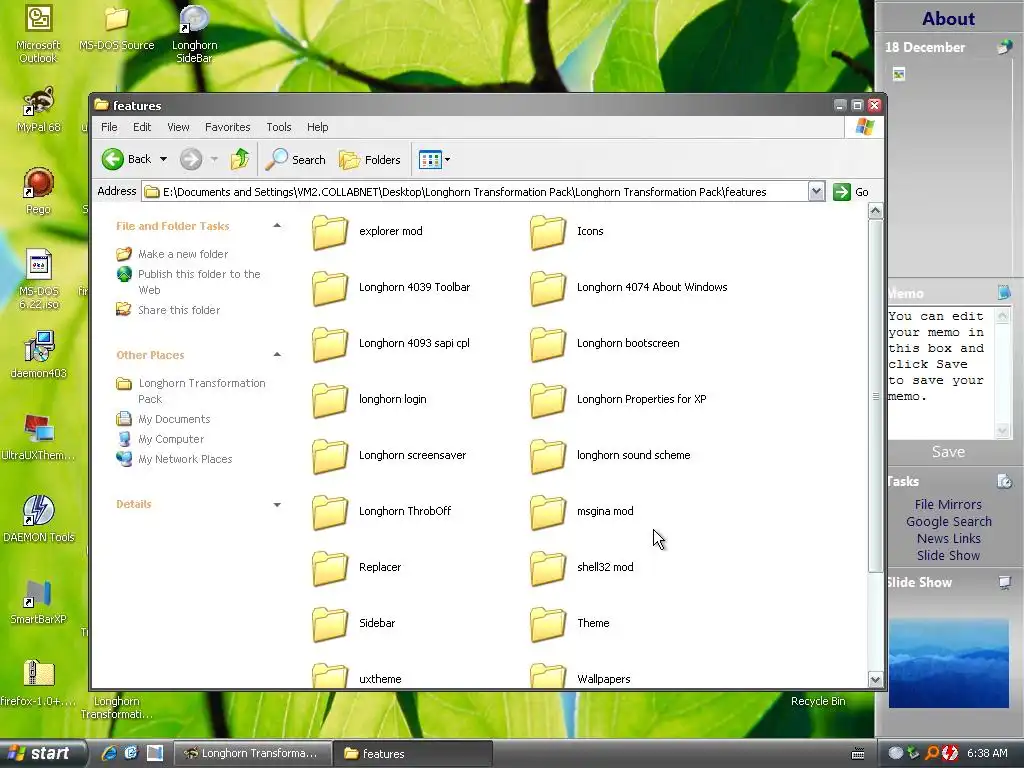This screenshot has height=768, width=1024.
Task: Collapse the File and Folder Tasks section
Action: pyautogui.click(x=277, y=226)
